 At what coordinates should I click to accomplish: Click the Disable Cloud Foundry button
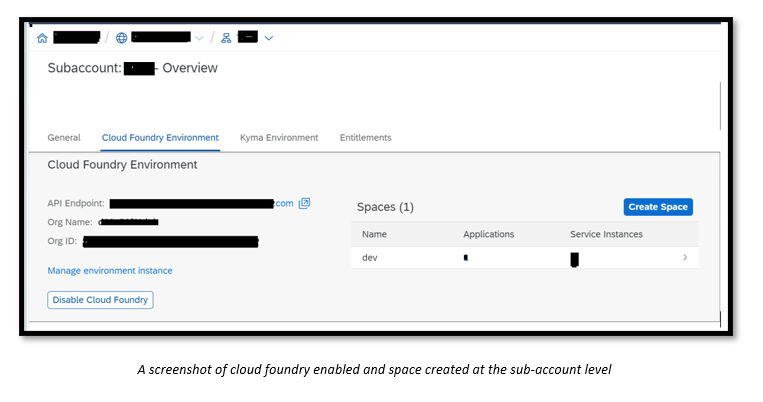click(100, 299)
